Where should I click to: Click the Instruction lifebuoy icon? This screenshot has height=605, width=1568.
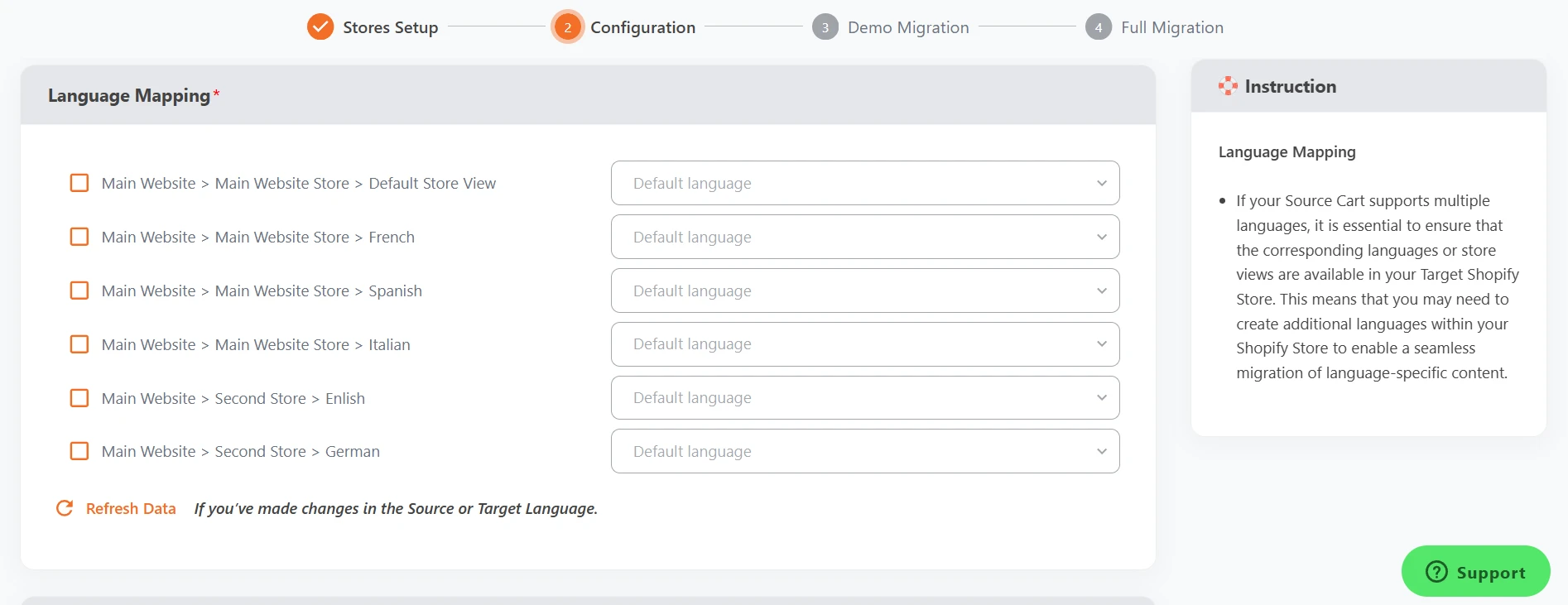pyautogui.click(x=1228, y=86)
